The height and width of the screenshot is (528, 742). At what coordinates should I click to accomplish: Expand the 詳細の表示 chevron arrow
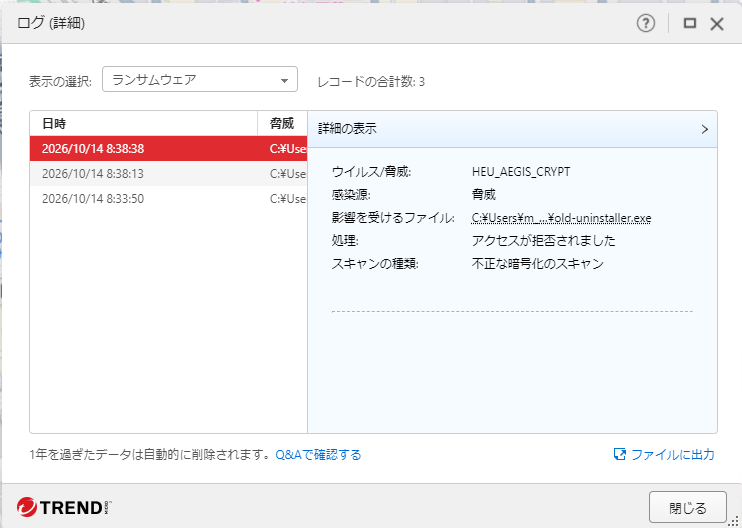point(705,129)
